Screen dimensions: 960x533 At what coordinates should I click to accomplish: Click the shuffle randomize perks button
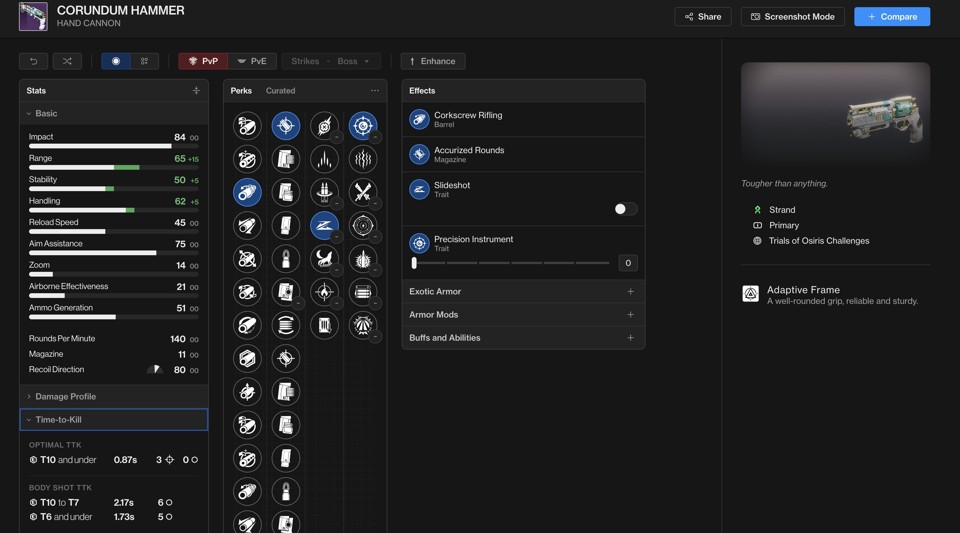point(67,61)
